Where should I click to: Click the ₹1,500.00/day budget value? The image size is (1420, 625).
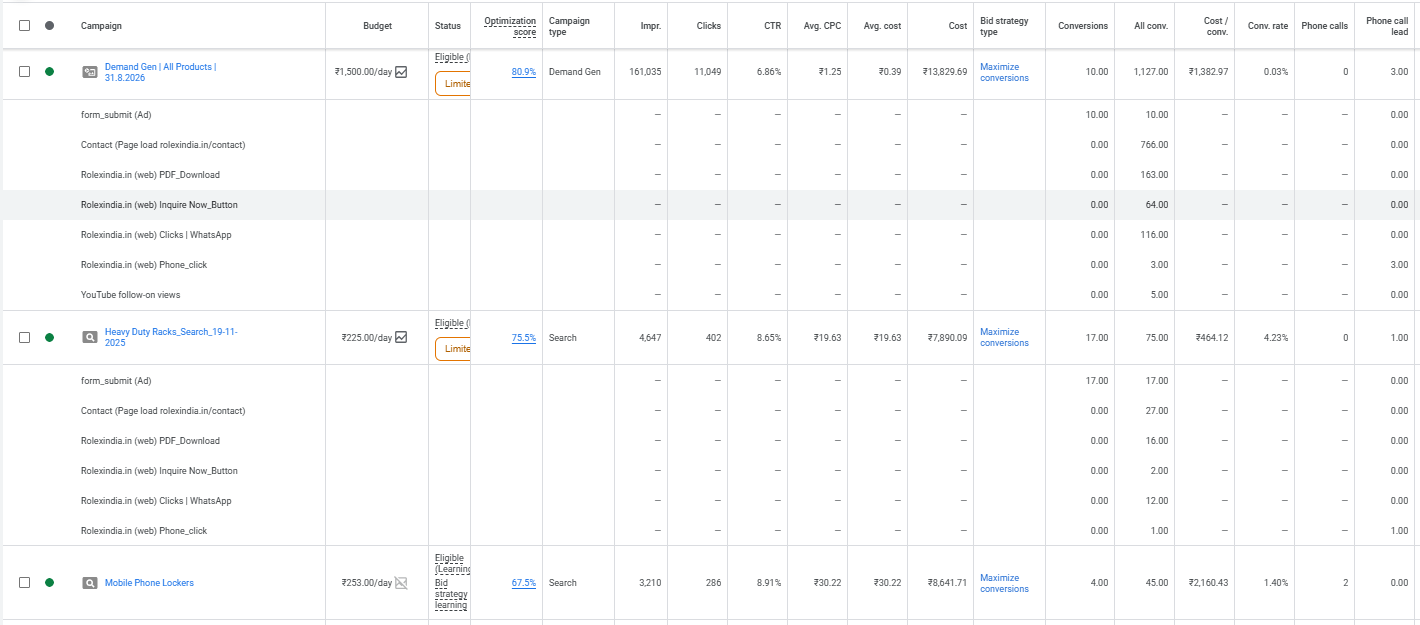tap(364, 72)
